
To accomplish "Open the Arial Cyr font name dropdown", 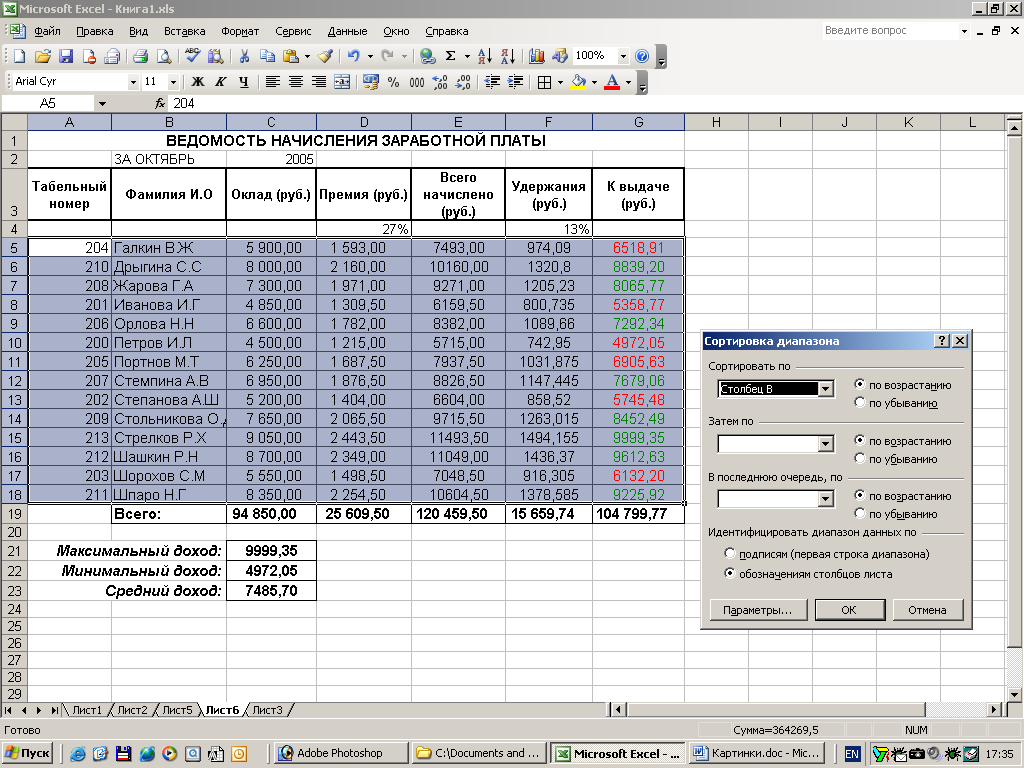I will [x=133, y=82].
